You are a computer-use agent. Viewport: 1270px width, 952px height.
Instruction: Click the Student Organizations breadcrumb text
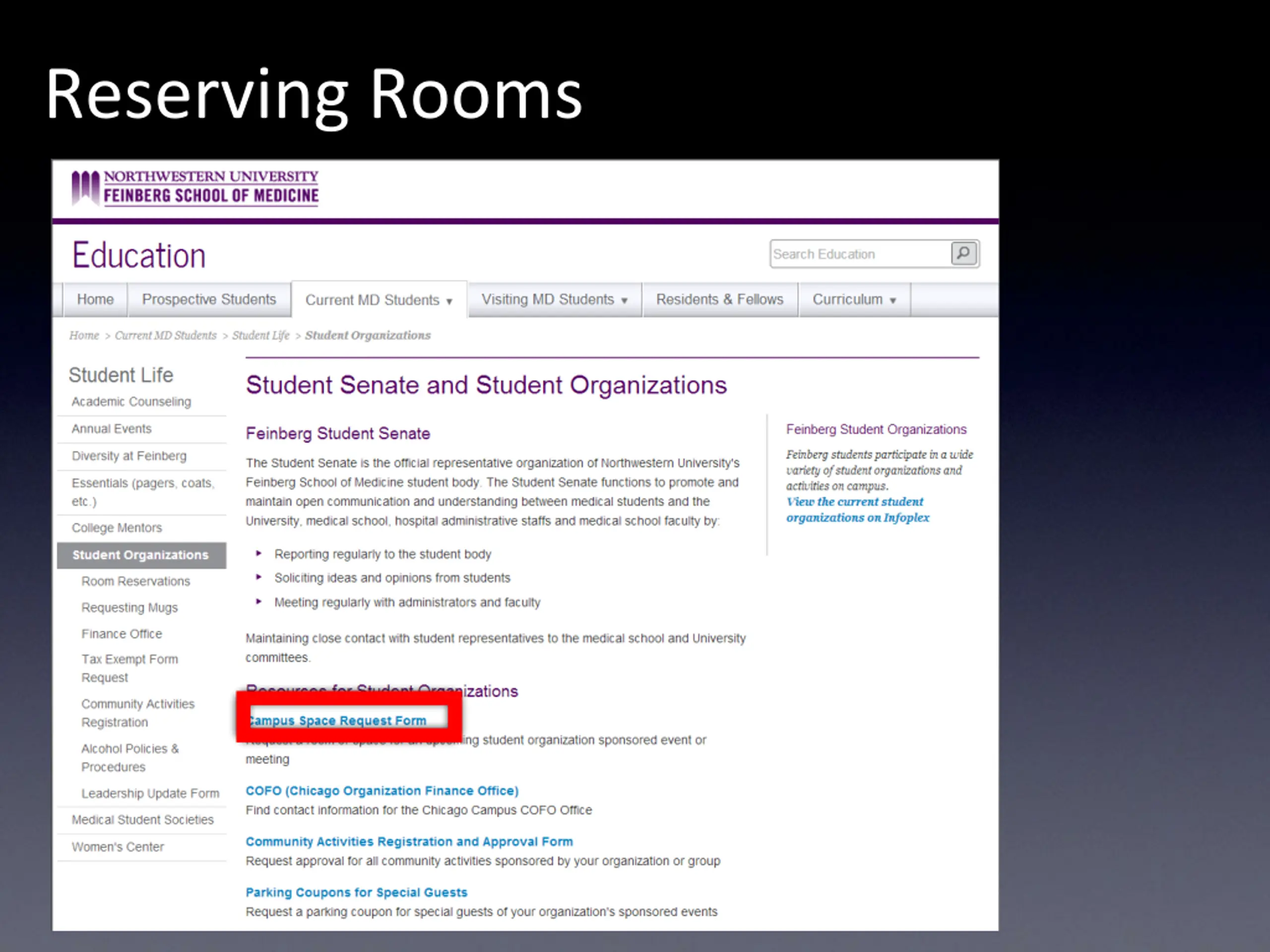pos(368,335)
